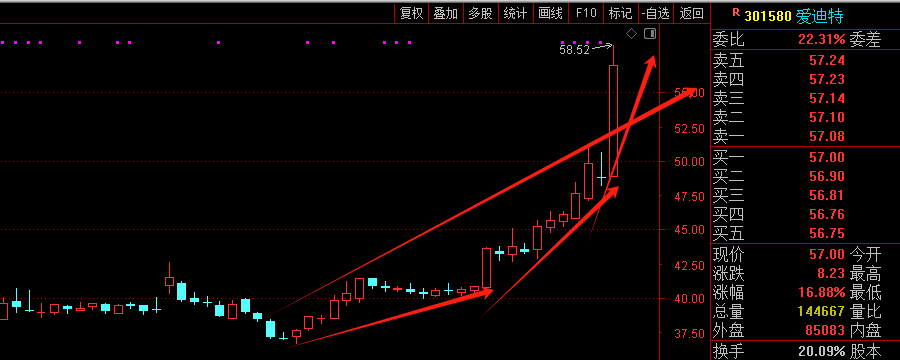Select the 卖四 price 57.23
The image size is (900, 360).
(827, 79)
